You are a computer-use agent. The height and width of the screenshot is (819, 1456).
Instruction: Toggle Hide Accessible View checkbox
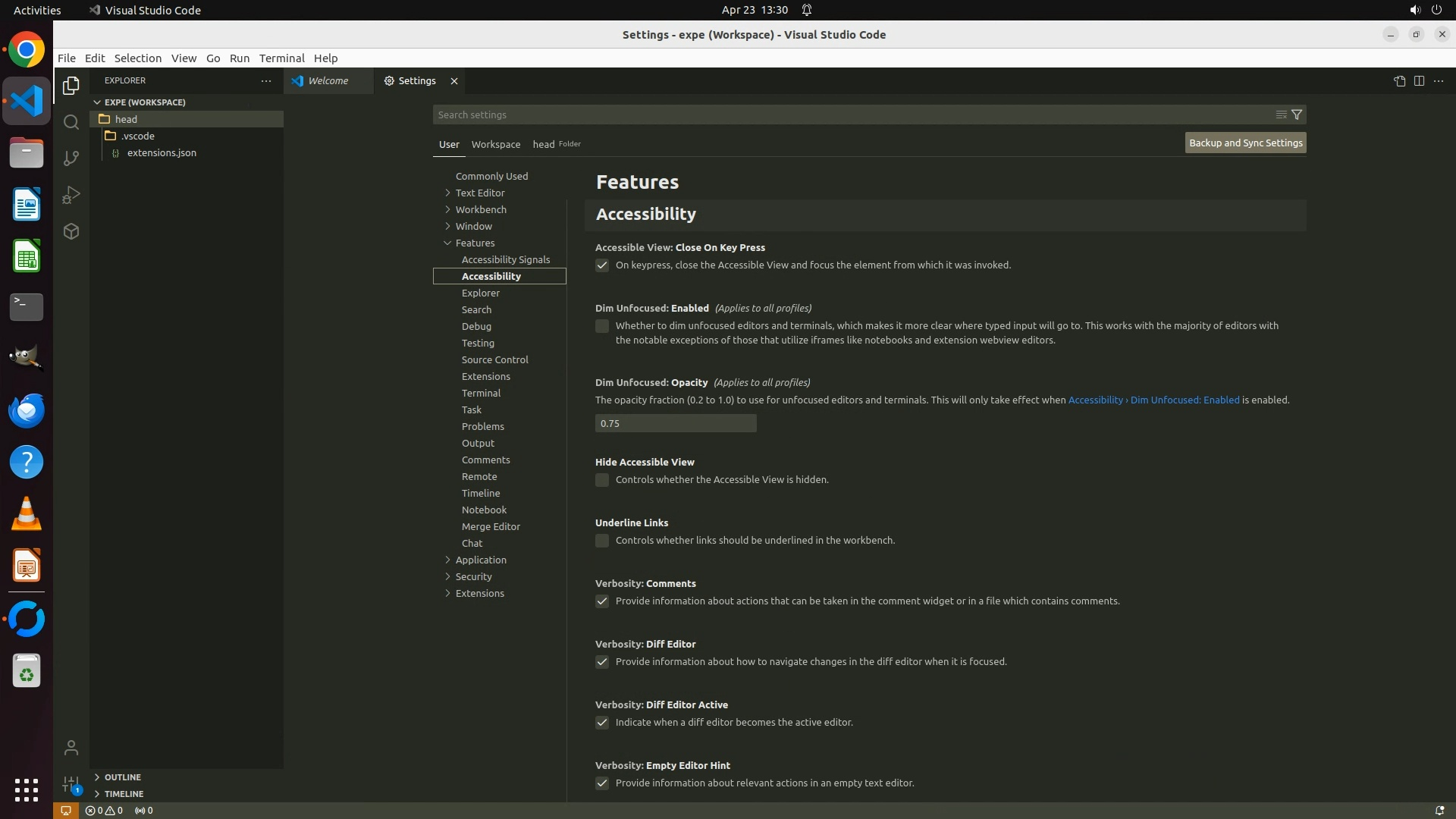tap(602, 480)
